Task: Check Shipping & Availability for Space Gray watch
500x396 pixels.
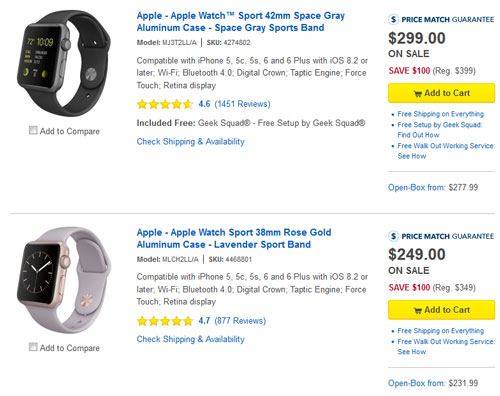Action: click(191, 142)
